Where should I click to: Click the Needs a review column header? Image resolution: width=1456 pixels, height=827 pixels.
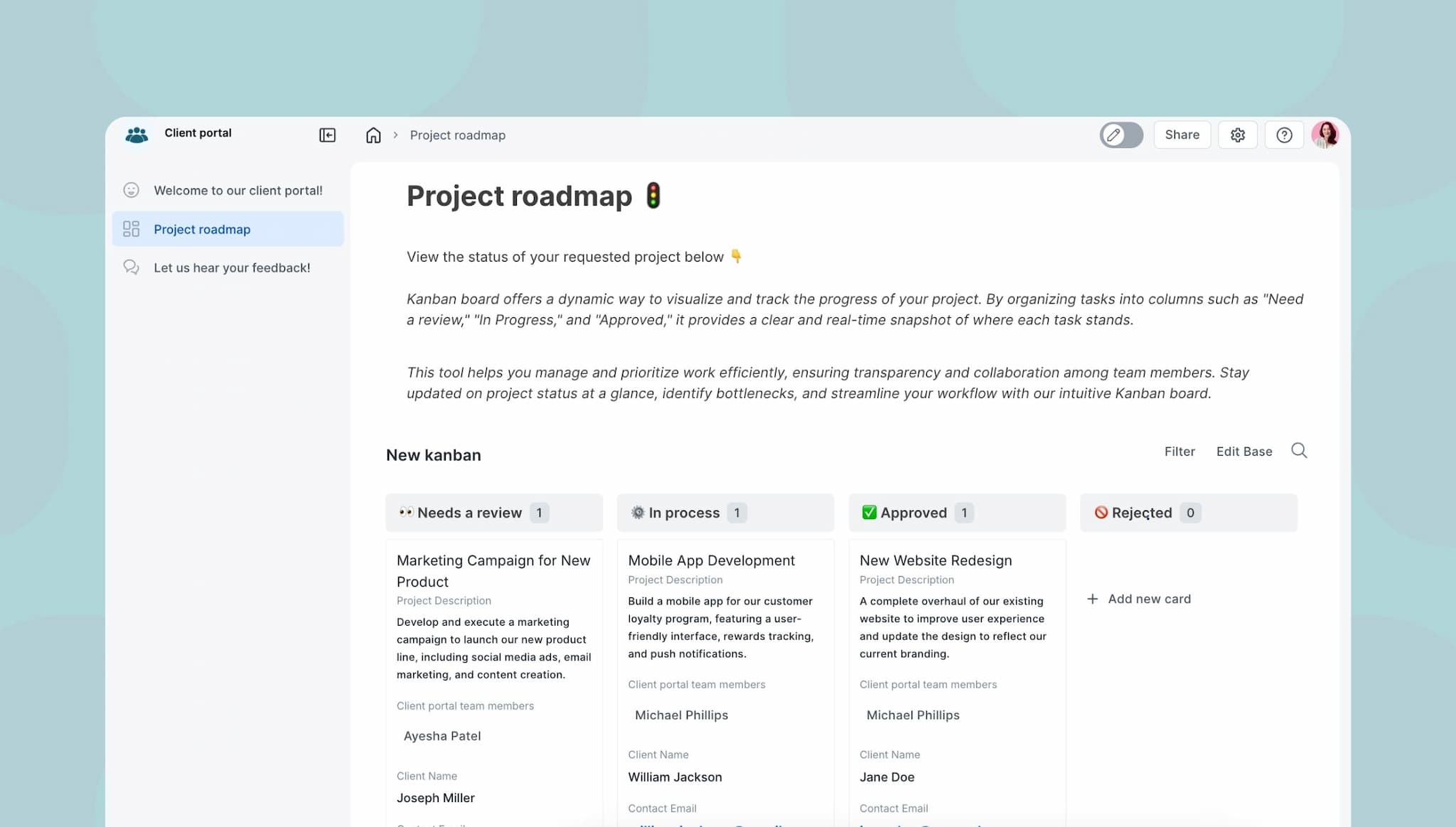point(469,513)
